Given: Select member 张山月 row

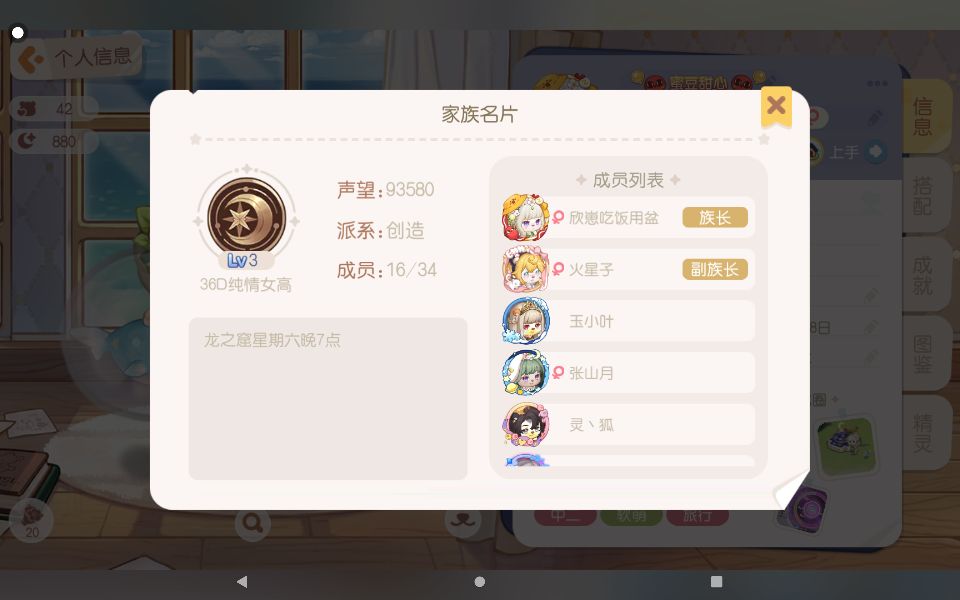Looking at the screenshot, I should [628, 373].
